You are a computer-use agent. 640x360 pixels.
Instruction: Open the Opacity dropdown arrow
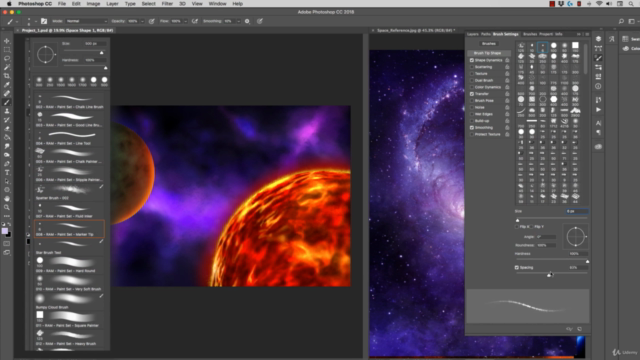pyautogui.click(x=142, y=21)
